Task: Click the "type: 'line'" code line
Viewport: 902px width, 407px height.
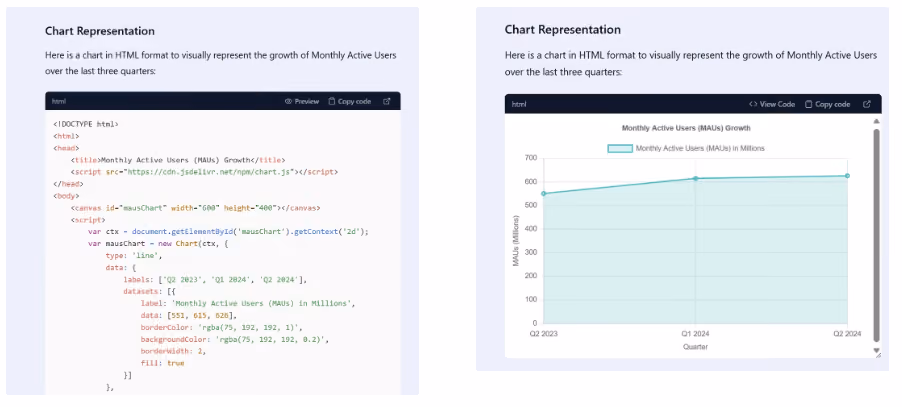Action: point(134,256)
